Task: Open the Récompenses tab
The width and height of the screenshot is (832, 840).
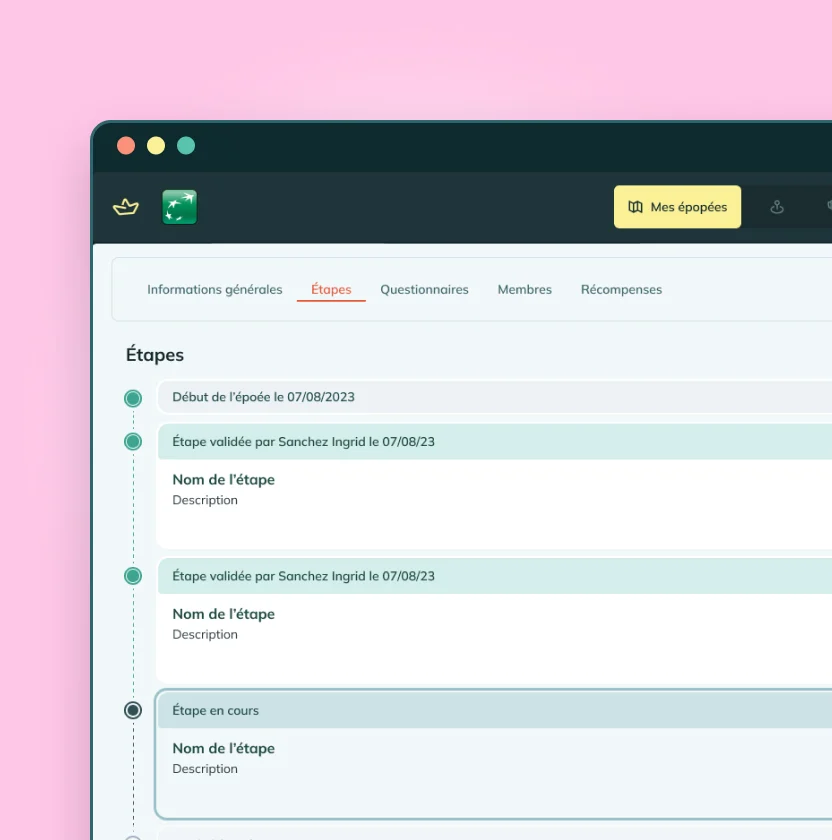Action: [621, 289]
